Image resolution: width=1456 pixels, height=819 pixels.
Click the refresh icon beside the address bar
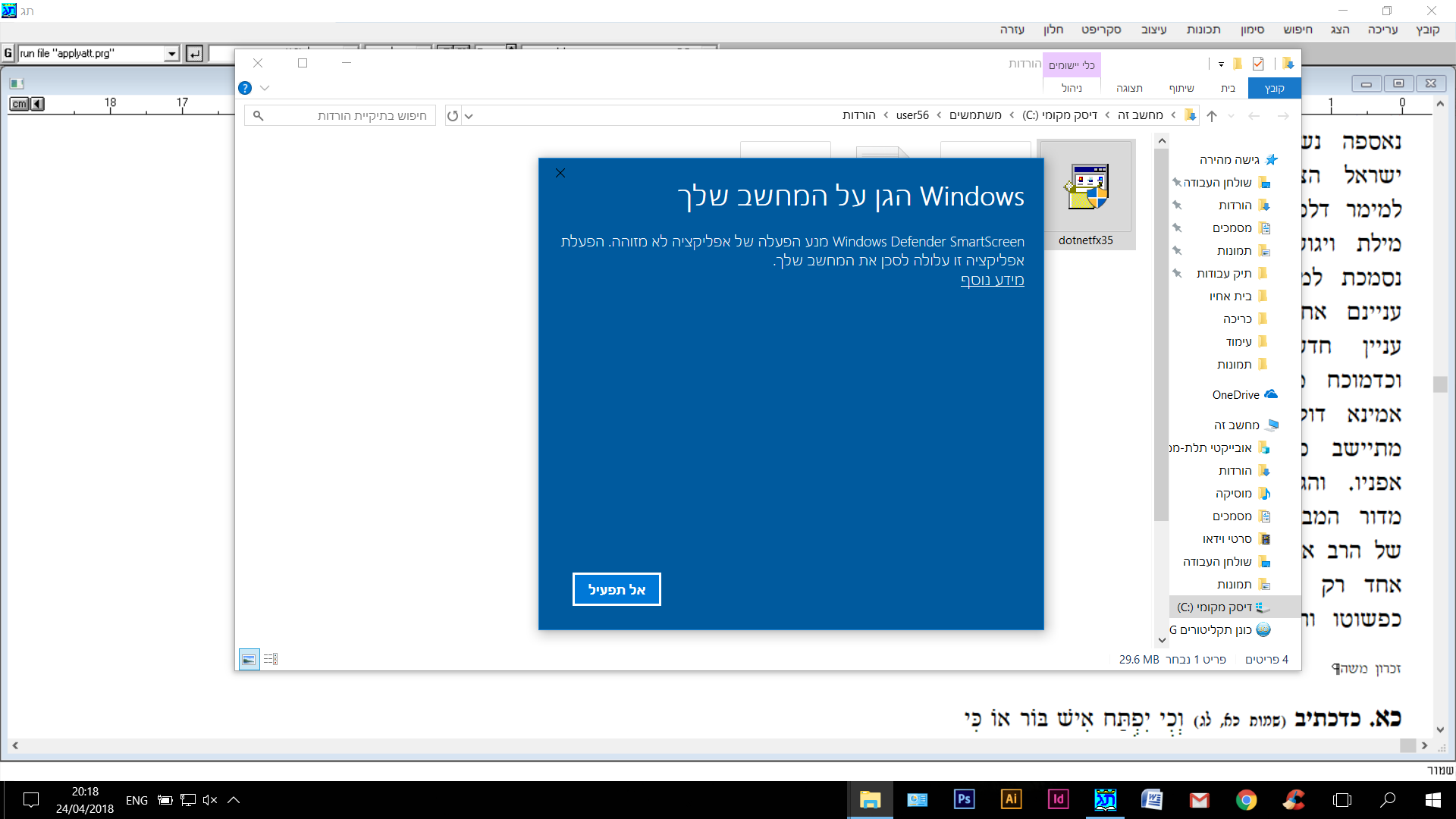pos(453,115)
